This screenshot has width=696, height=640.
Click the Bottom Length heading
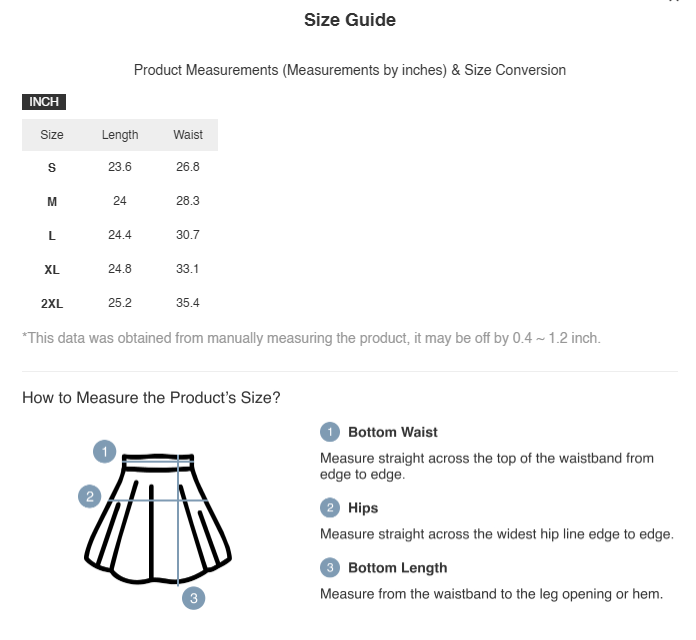pos(398,568)
